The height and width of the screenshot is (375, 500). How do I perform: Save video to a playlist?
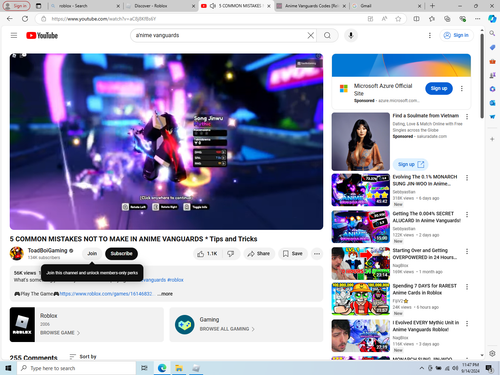click(292, 254)
